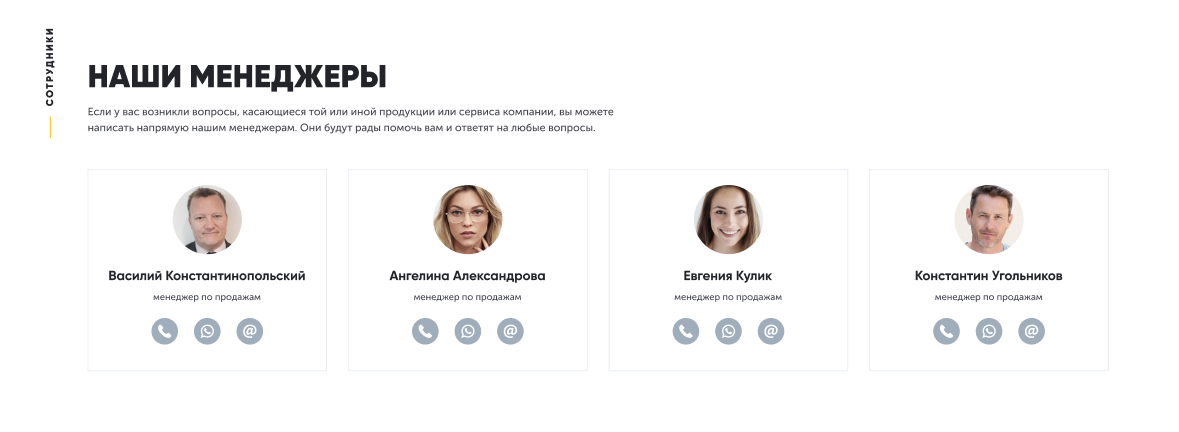
Task: Click phone icon for Василий Константинопольский
Action: tap(165, 331)
